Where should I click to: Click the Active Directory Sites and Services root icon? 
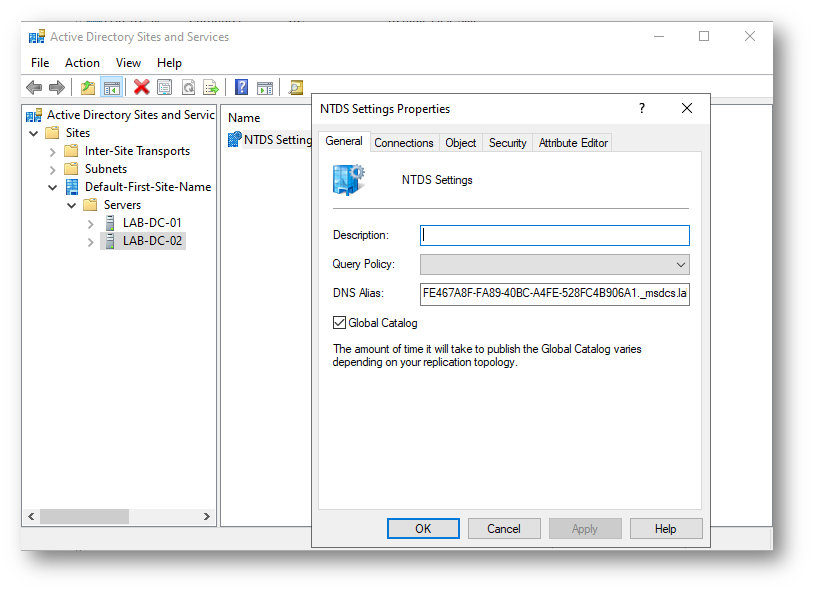34,115
